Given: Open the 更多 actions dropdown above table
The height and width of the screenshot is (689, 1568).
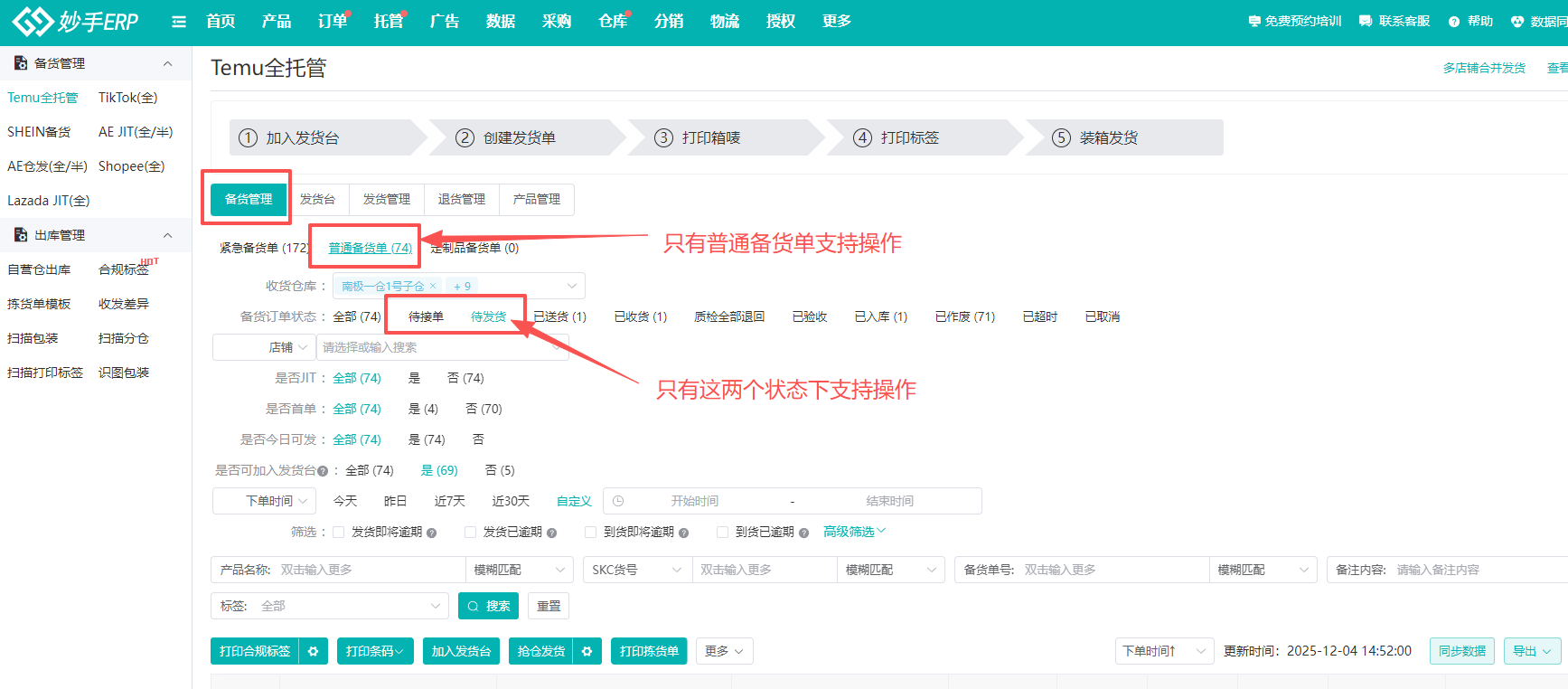Looking at the screenshot, I should pos(724,651).
